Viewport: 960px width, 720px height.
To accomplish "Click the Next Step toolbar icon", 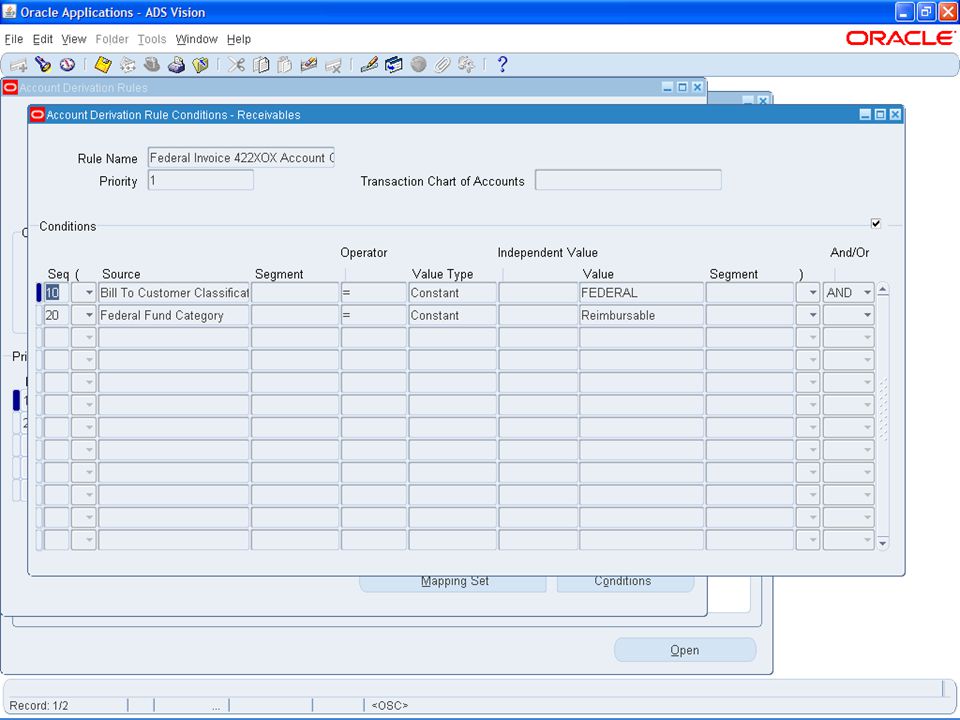I will click(127, 64).
